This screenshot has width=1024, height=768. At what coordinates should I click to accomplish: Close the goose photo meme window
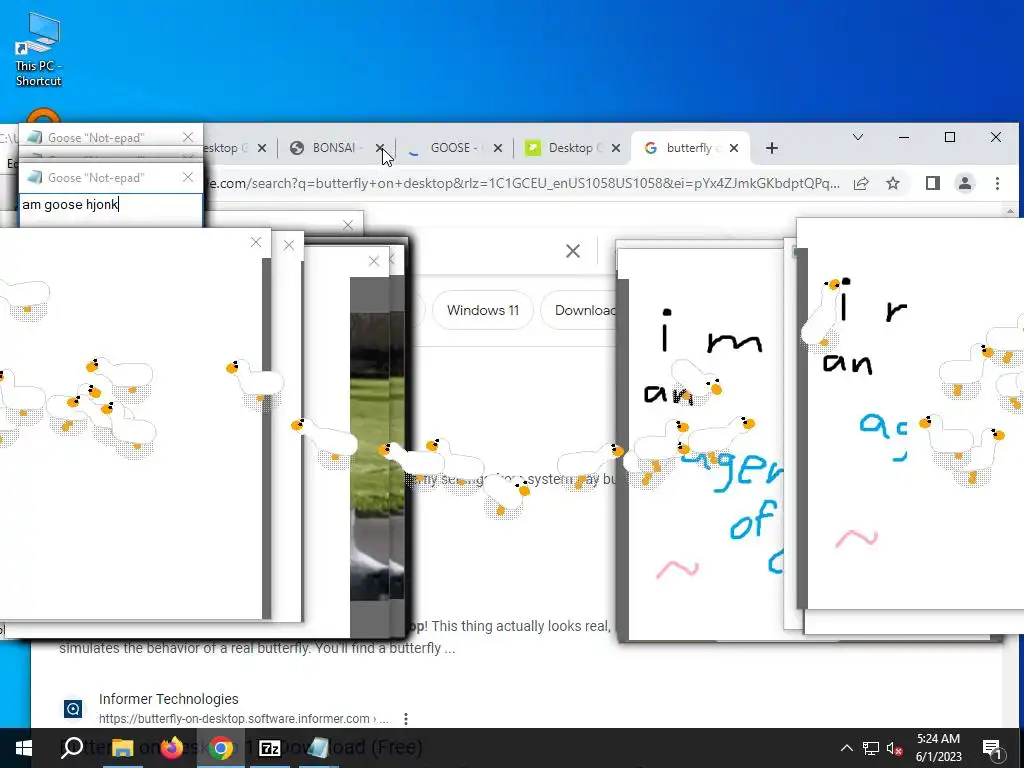pyautogui.click(x=374, y=261)
